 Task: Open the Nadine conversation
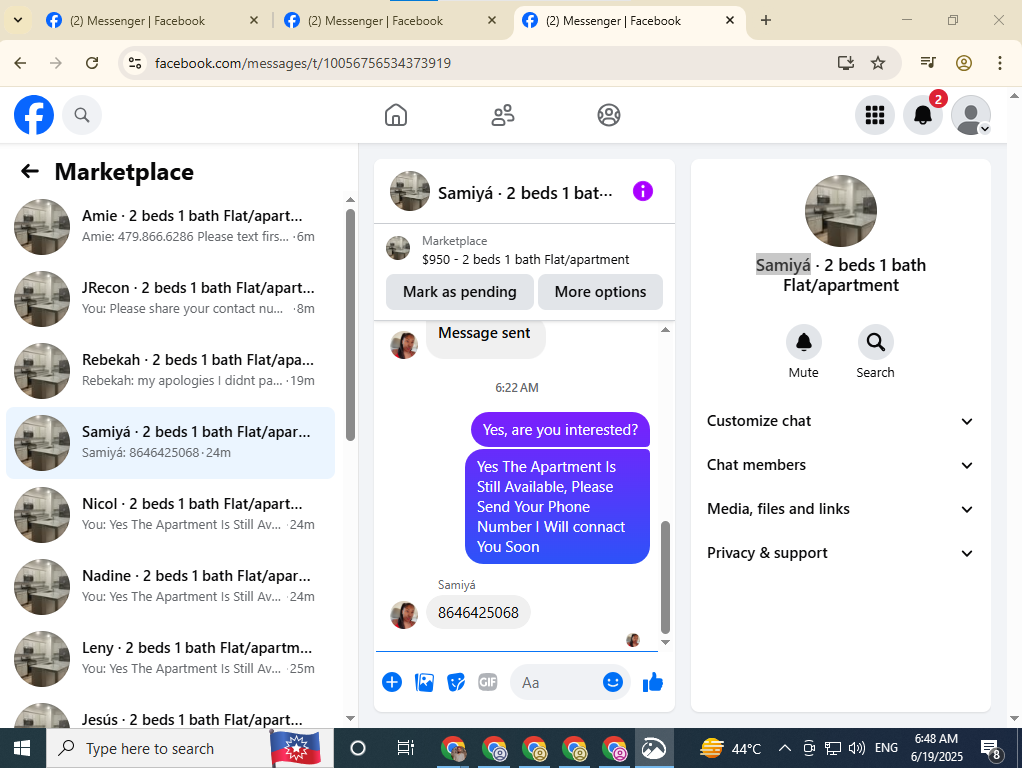click(x=171, y=587)
